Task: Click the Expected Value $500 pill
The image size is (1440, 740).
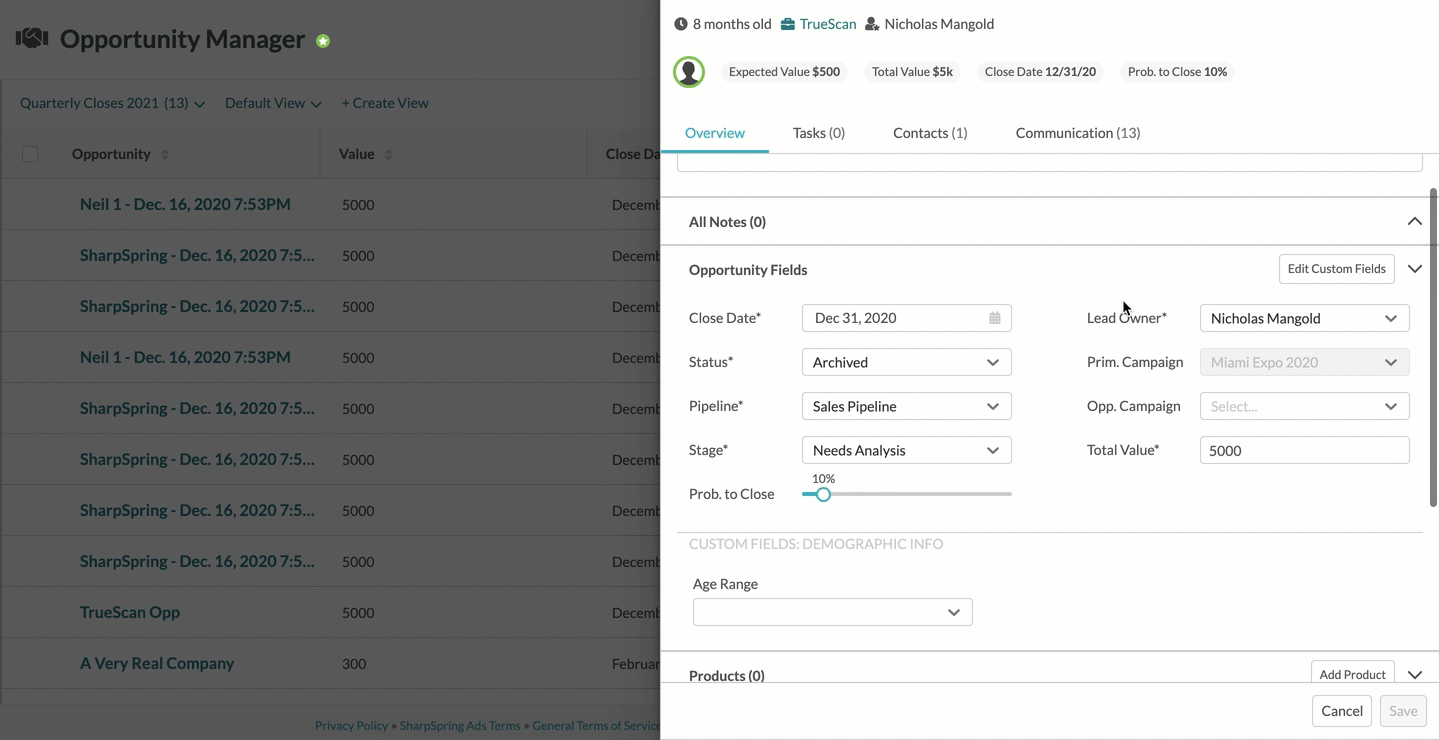Action: tap(784, 72)
